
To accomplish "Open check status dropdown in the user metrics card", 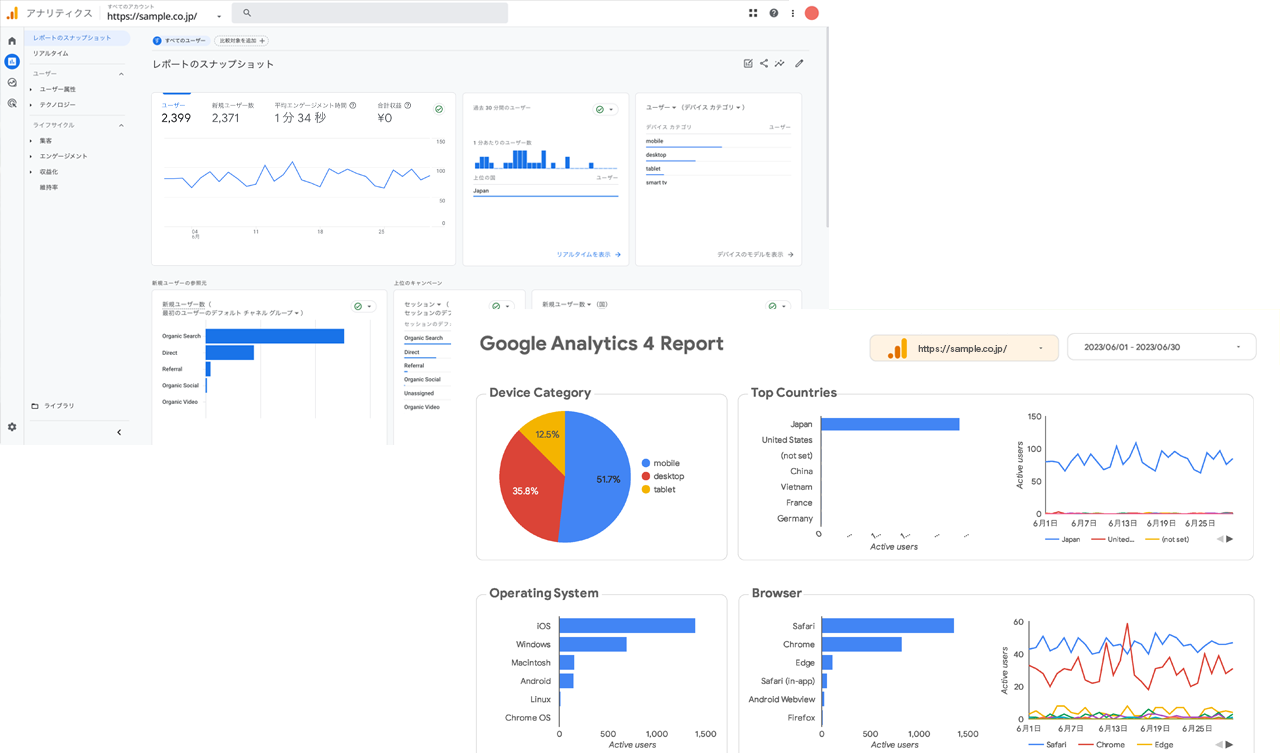I will pos(439,109).
